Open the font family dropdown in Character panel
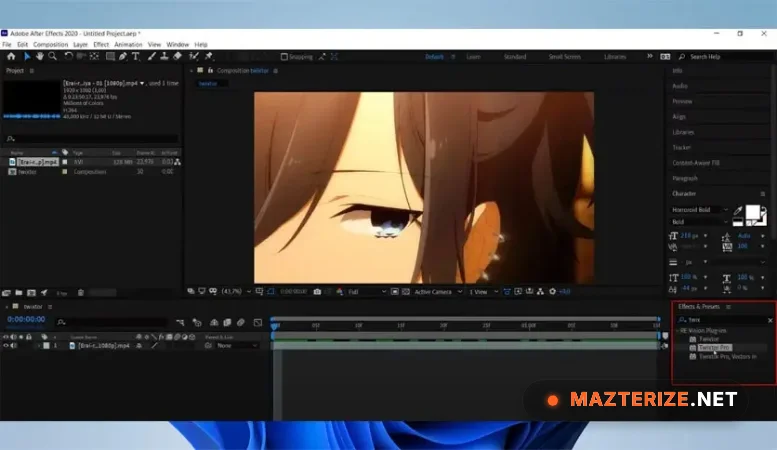The image size is (777, 450). pos(699,210)
